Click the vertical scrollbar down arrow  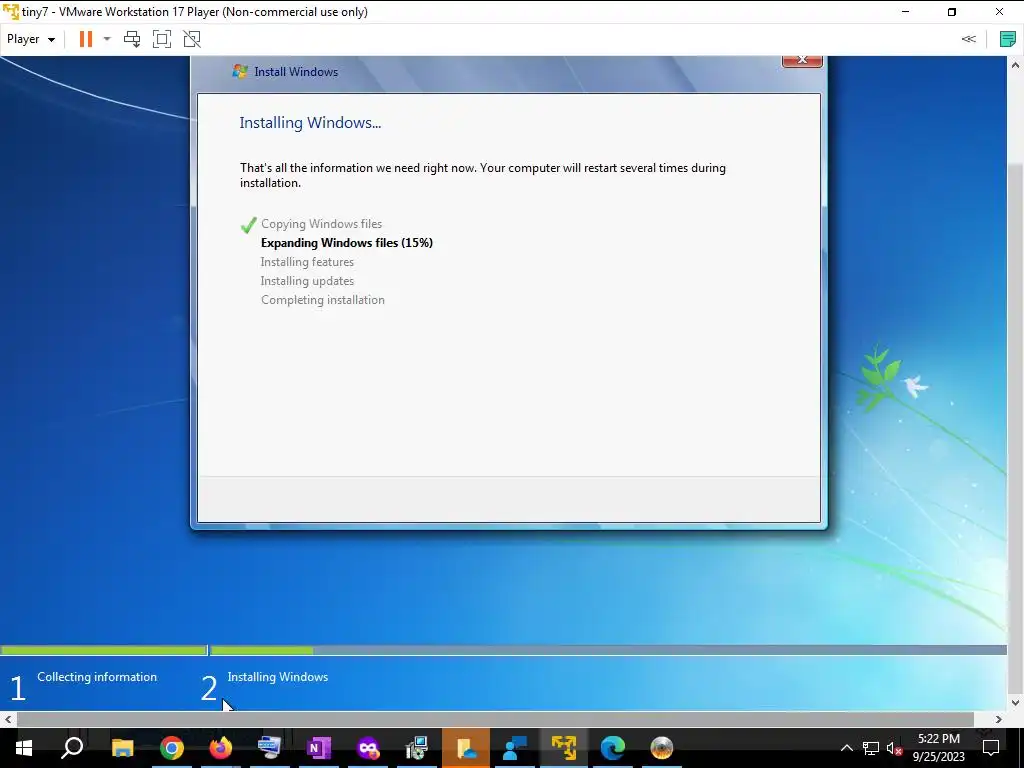pyautogui.click(x=1015, y=703)
